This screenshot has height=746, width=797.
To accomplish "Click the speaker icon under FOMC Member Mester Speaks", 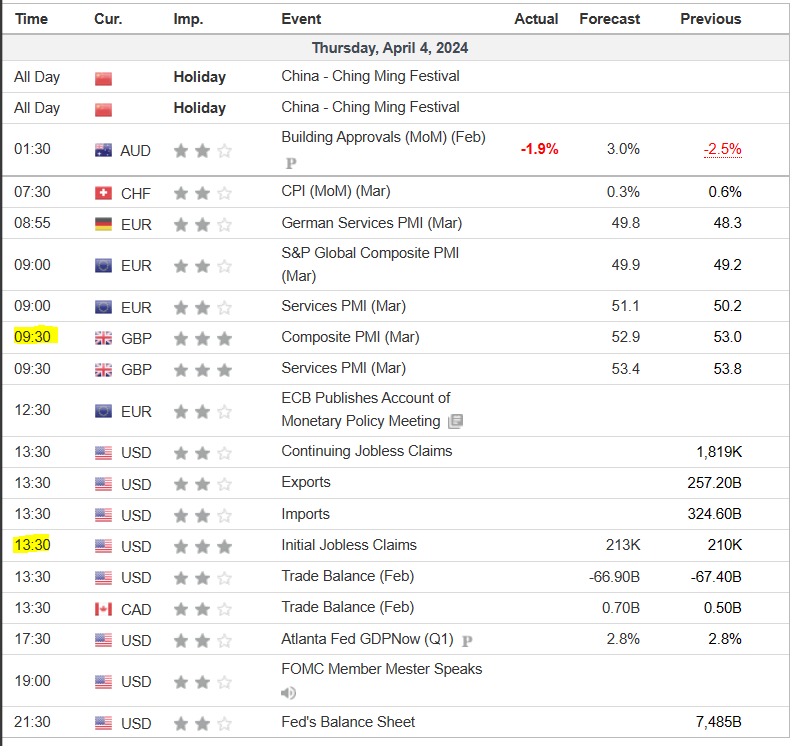I will coord(288,693).
